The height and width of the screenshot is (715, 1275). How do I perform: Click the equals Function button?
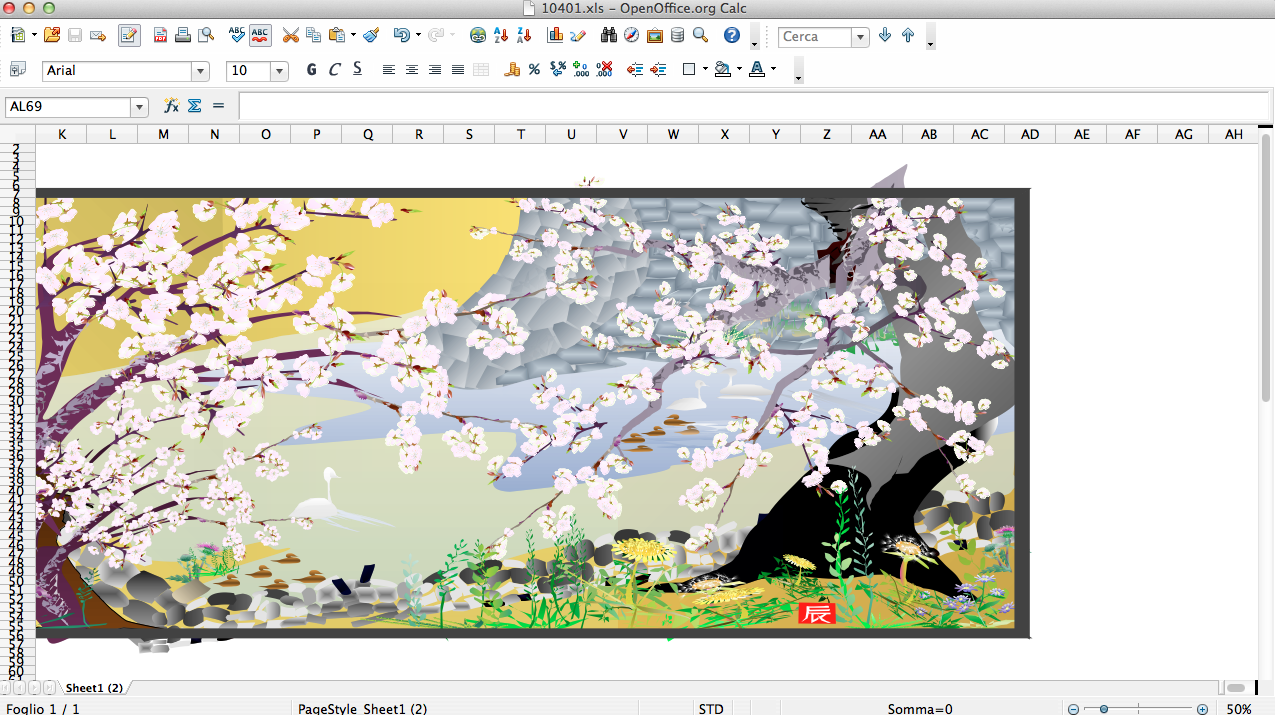(x=219, y=106)
